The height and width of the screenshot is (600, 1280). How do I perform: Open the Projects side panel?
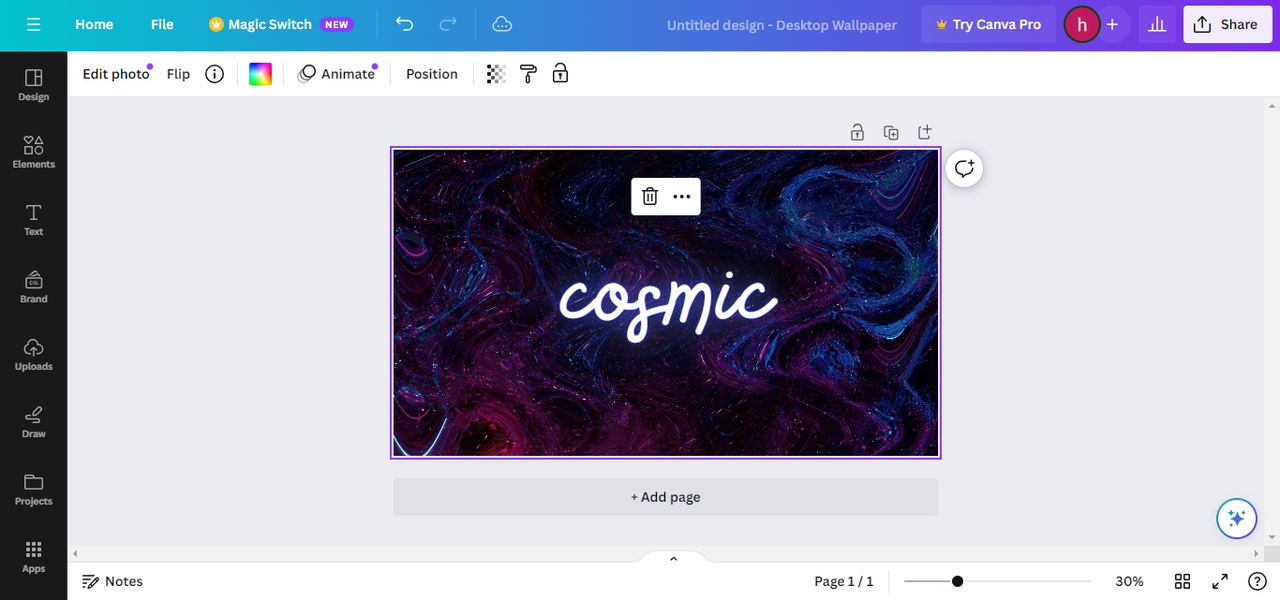click(33, 489)
